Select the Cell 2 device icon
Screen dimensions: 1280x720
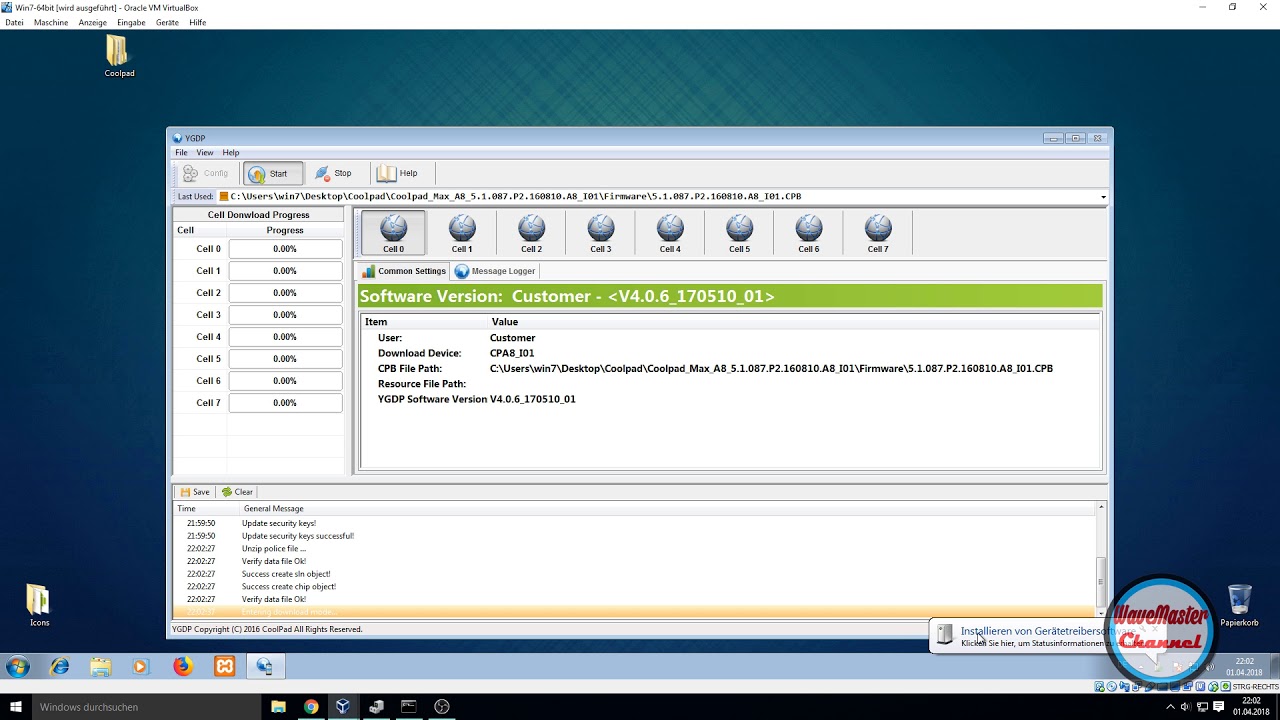click(x=532, y=233)
